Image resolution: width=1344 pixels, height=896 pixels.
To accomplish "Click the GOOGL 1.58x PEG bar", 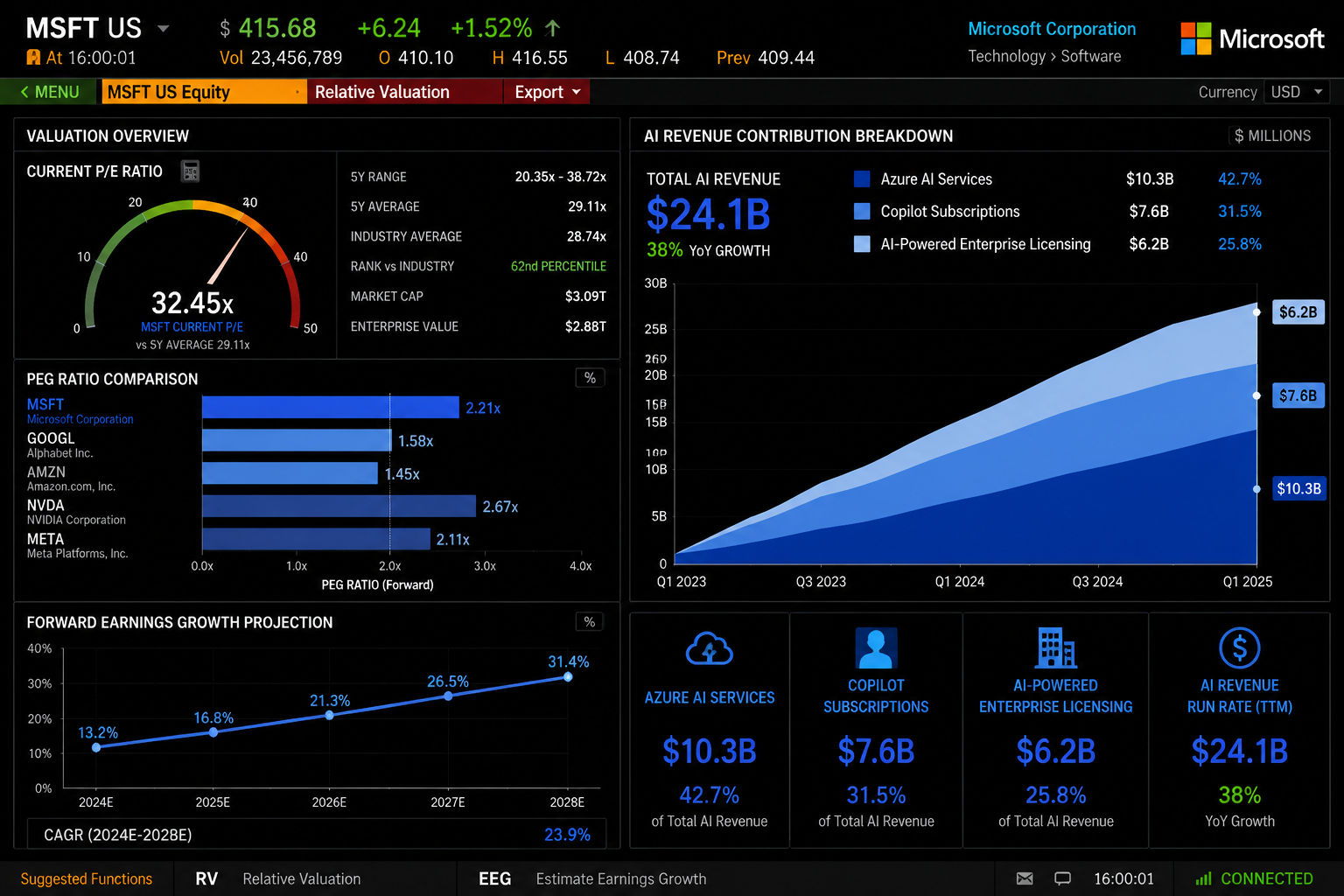I will click(x=297, y=440).
